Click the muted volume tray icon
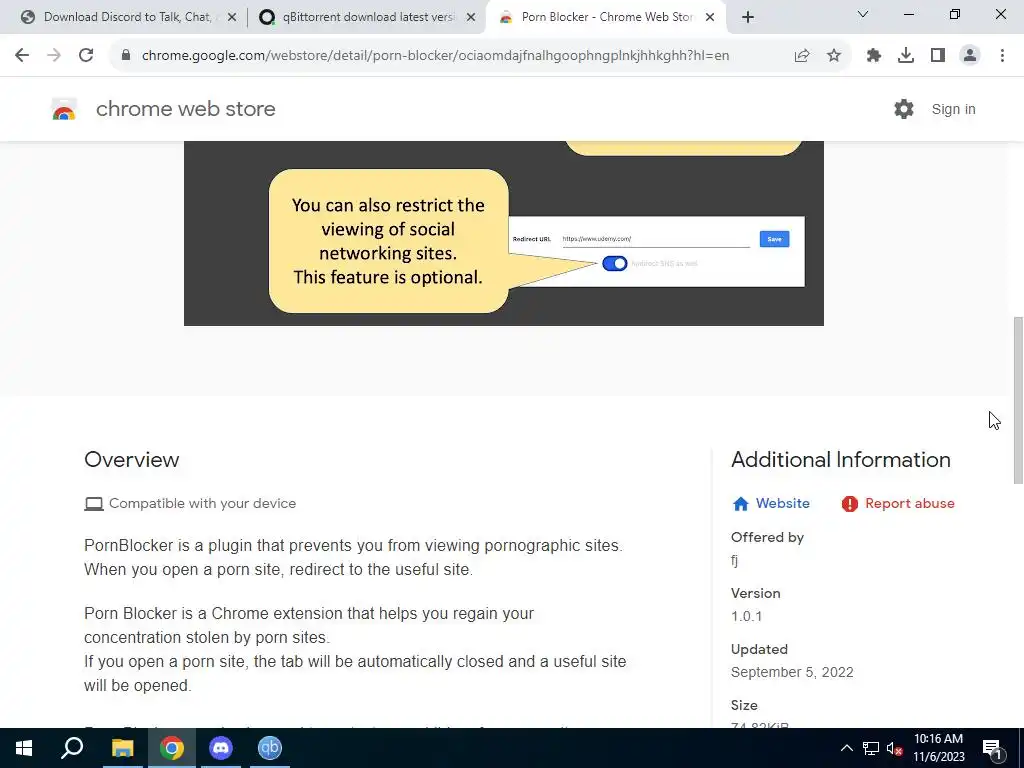 [895, 748]
